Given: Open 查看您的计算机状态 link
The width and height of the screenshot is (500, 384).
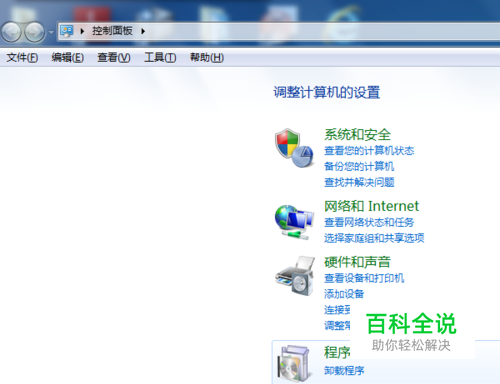Looking at the screenshot, I should [369, 151].
